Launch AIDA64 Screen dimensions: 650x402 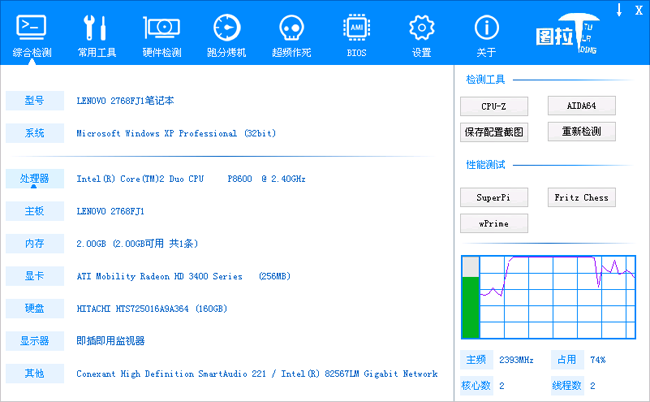click(x=582, y=106)
